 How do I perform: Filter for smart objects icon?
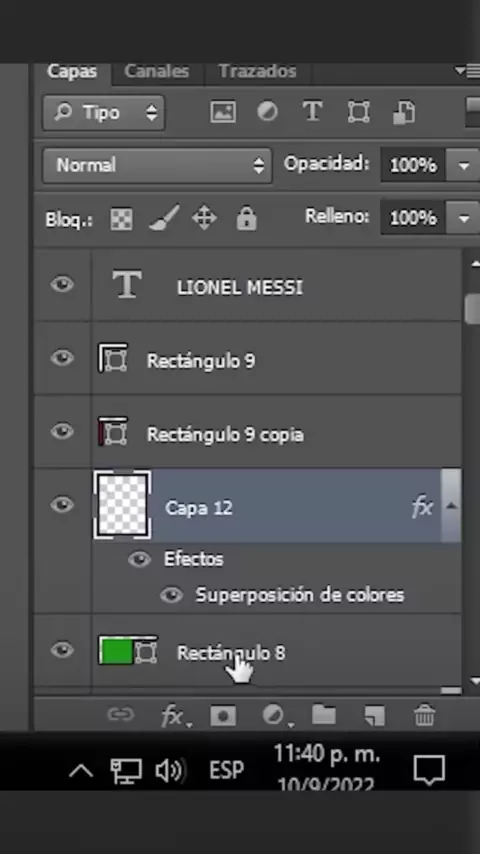coord(404,113)
